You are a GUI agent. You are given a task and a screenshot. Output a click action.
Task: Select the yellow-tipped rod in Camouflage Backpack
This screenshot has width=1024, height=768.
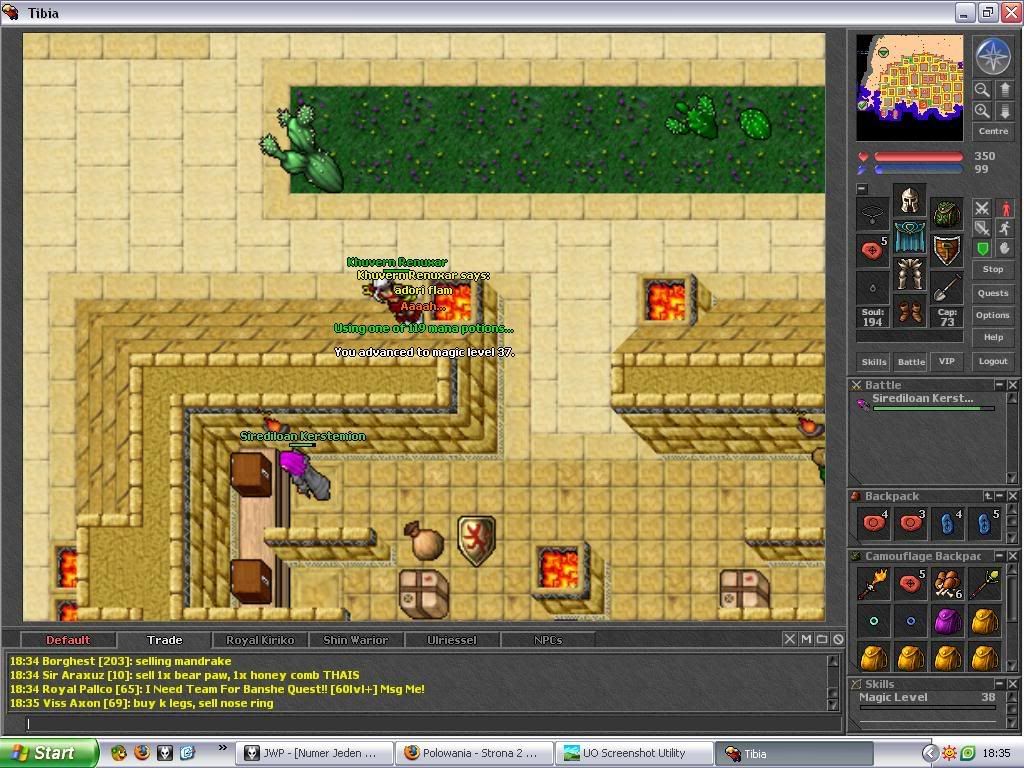click(984, 584)
